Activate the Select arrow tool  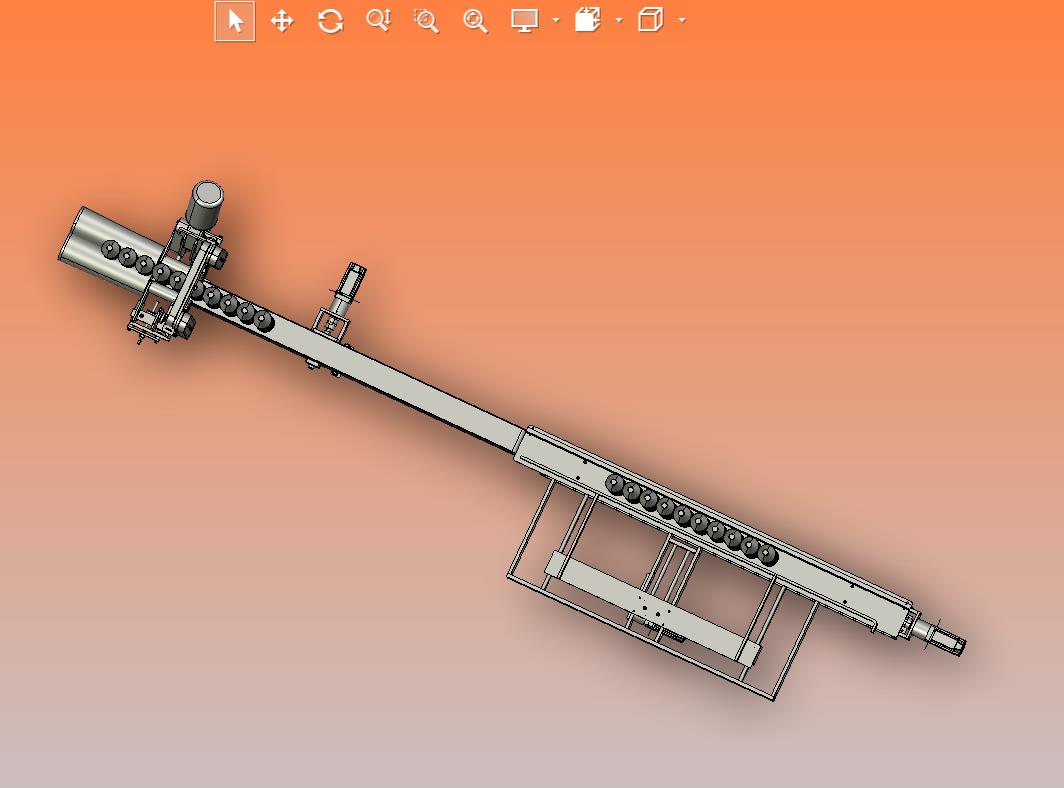pyautogui.click(x=235, y=21)
